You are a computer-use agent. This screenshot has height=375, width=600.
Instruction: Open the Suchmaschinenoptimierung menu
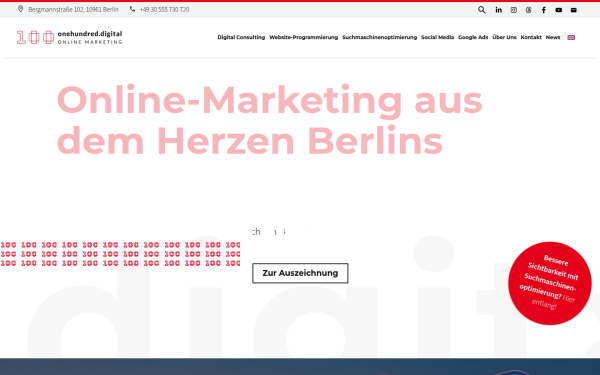(379, 37)
